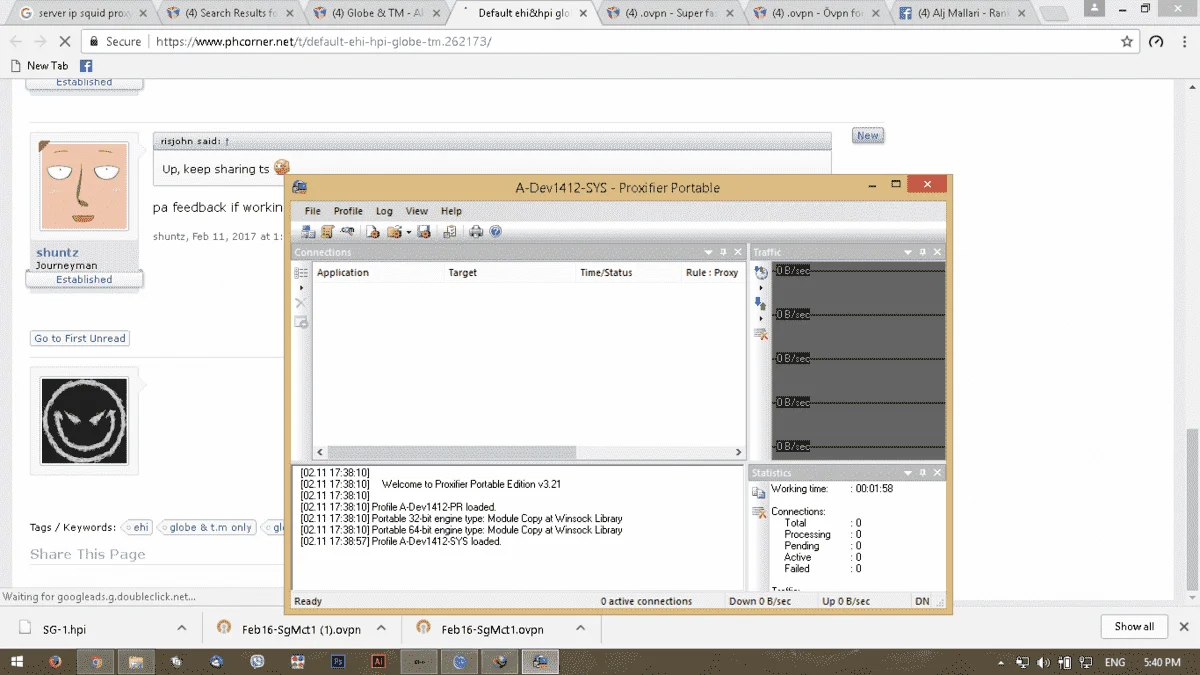Open the Traffic panel dropdown arrow
This screenshot has height=675, width=1200.
click(908, 252)
